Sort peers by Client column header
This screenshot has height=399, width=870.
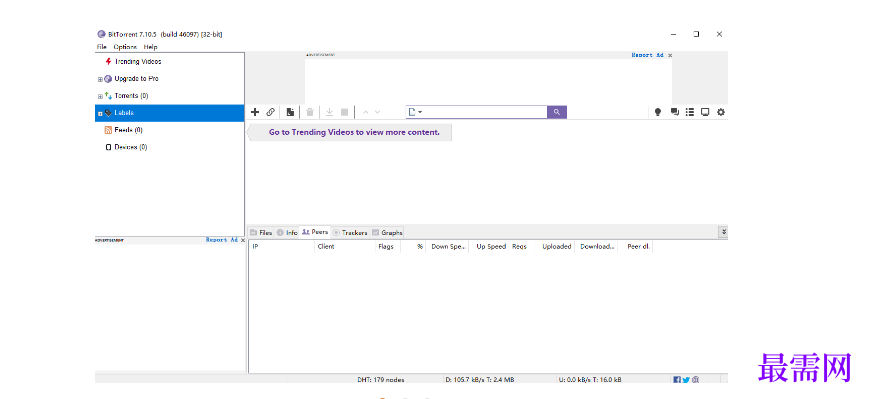345,246
